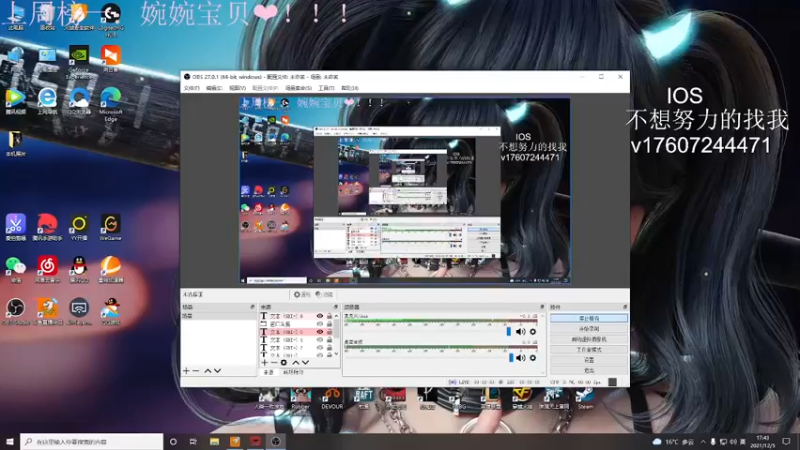
Task: Open the DEVOUR game desktop shortcut
Action: (x=332, y=398)
